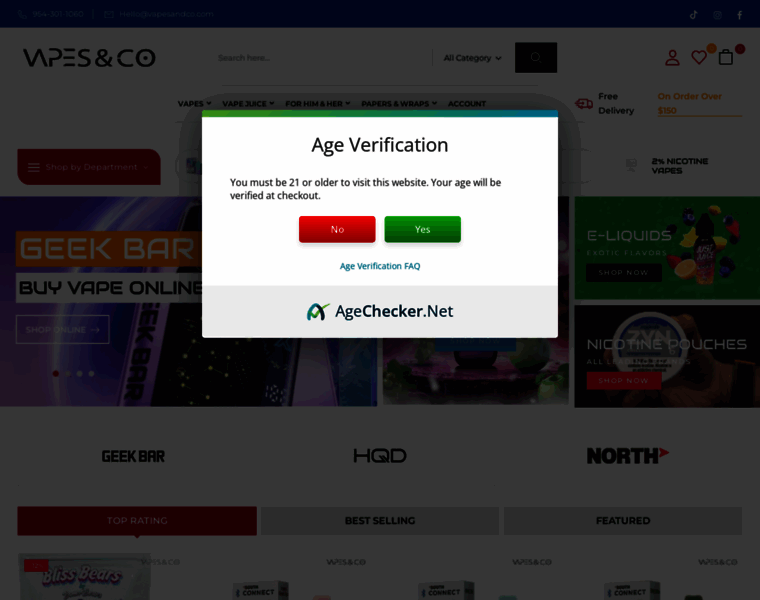Expand the FOR HIM & HER menu
This screenshot has width=760, height=600.
317,104
